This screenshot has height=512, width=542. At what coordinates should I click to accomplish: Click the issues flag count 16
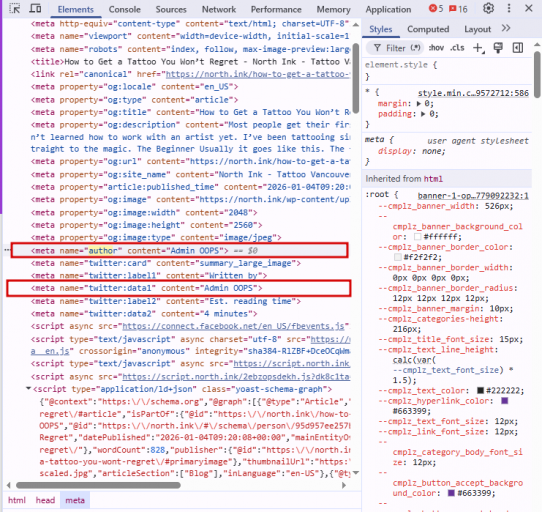[x=458, y=9]
